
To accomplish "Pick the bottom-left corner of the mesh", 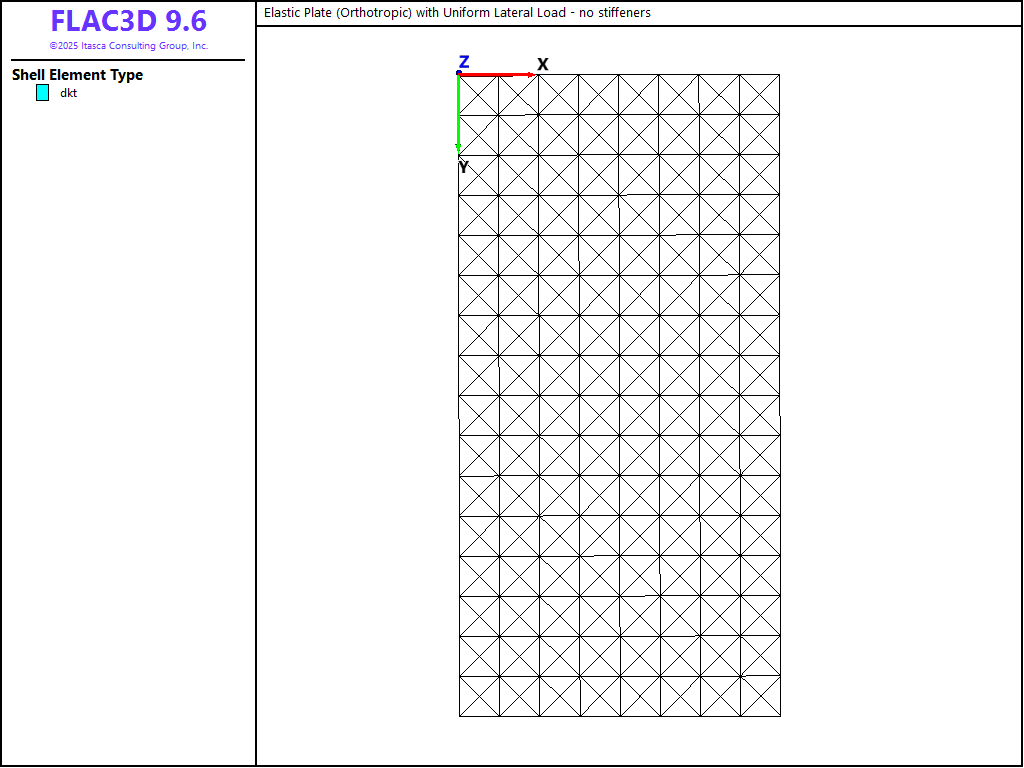I will tap(459, 716).
